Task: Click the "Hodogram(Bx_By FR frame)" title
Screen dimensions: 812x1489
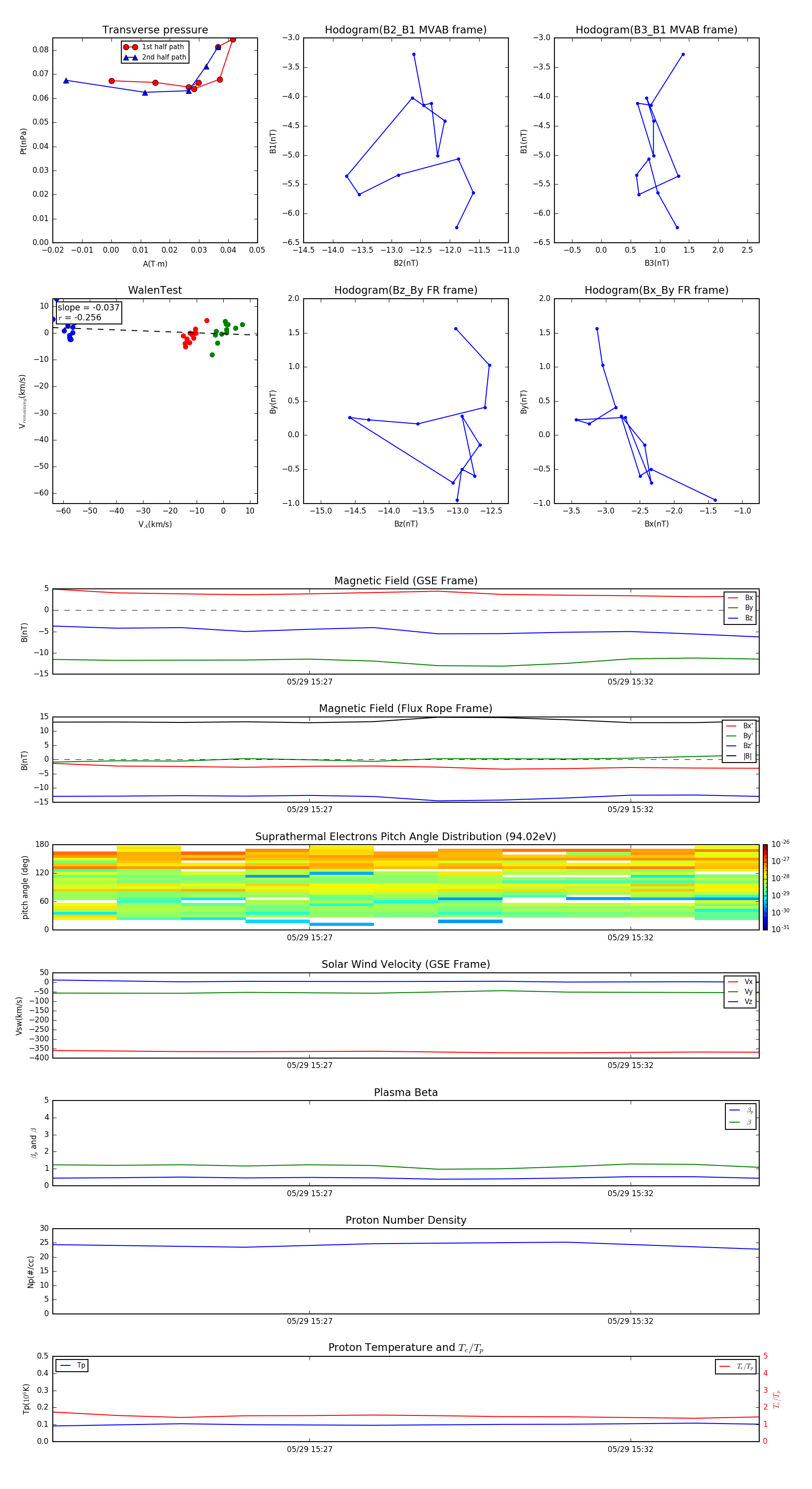Action: pyautogui.click(x=656, y=290)
